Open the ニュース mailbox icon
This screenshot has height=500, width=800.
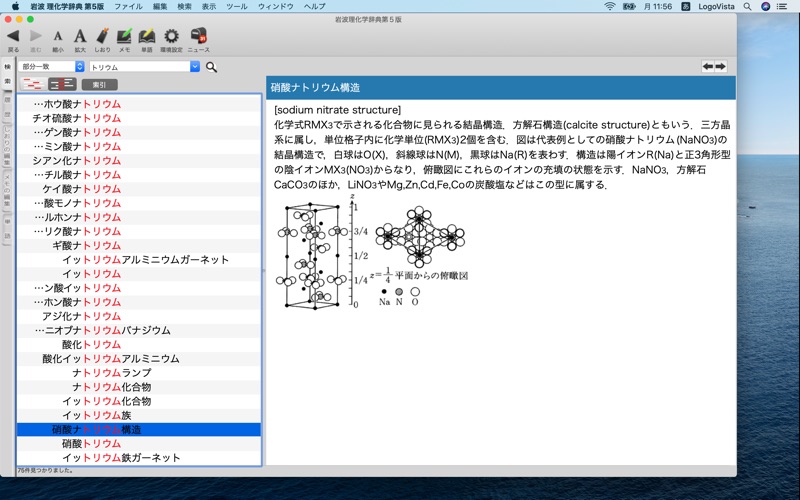coord(198,36)
